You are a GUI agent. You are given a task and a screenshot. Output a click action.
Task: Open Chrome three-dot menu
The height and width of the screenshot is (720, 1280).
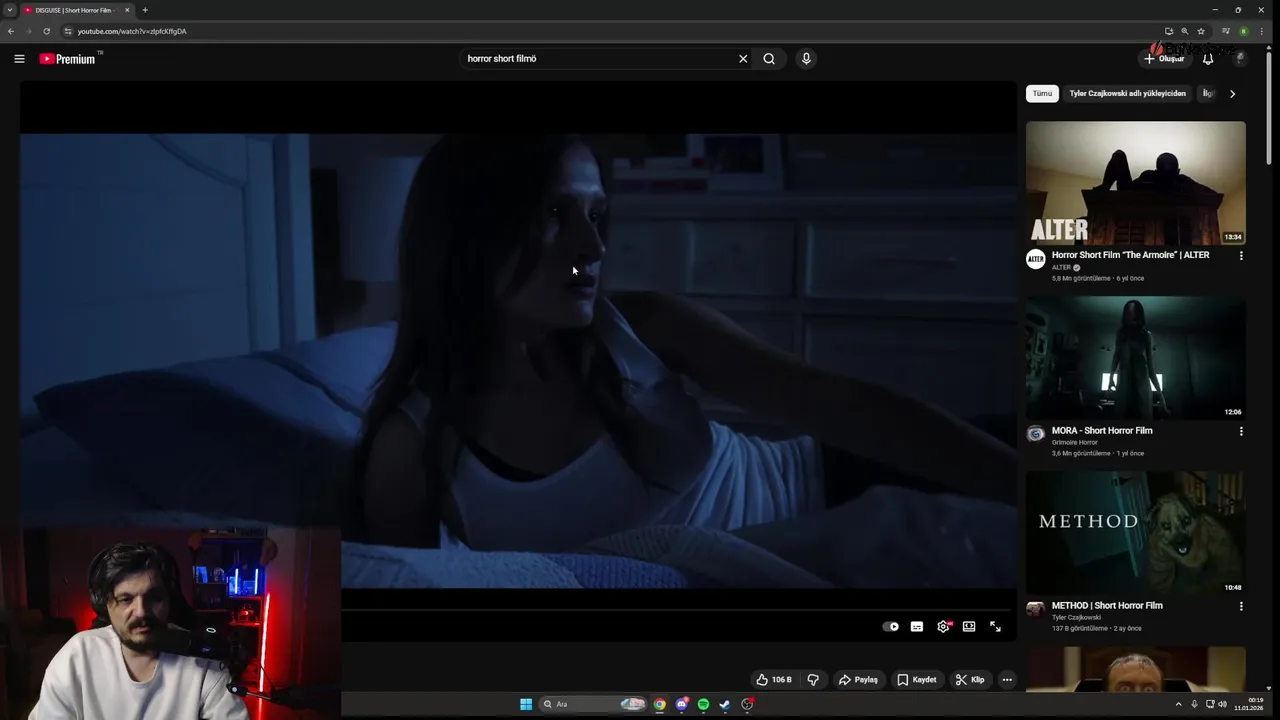pos(1263,31)
